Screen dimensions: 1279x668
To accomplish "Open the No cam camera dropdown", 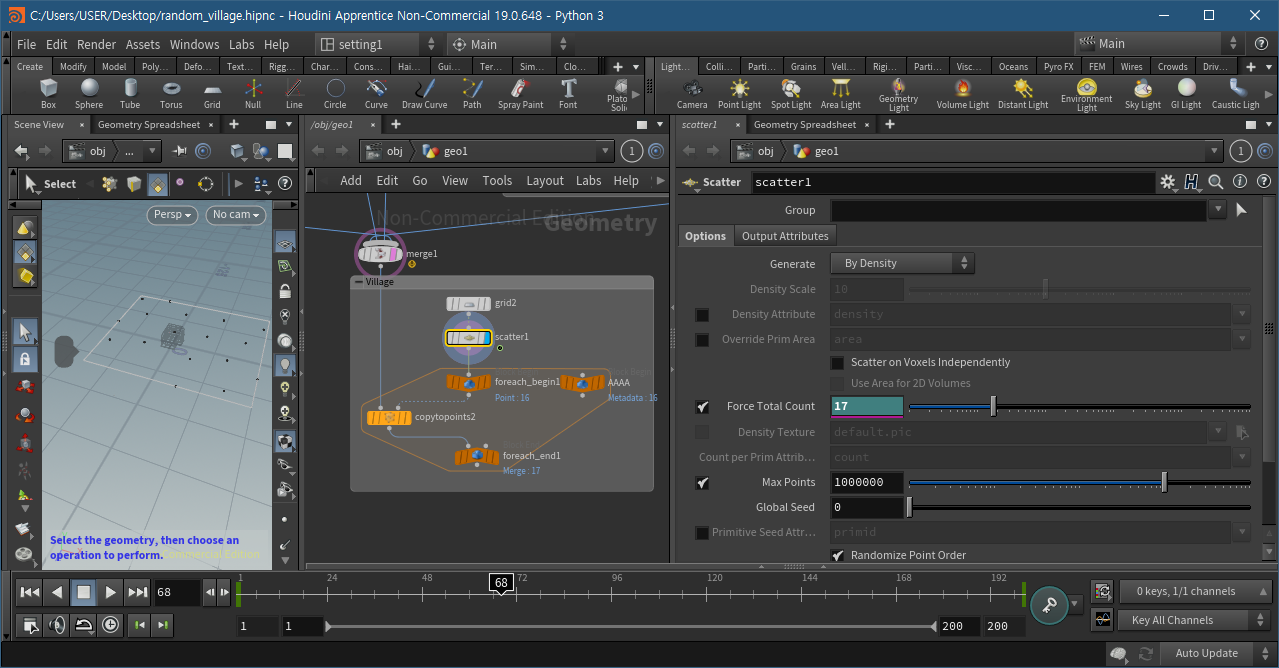I will pos(236,214).
